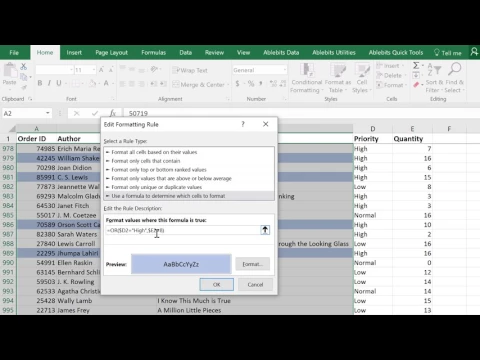Open Format cells dropdown
This screenshot has width=480, height=360.
coord(391,85)
